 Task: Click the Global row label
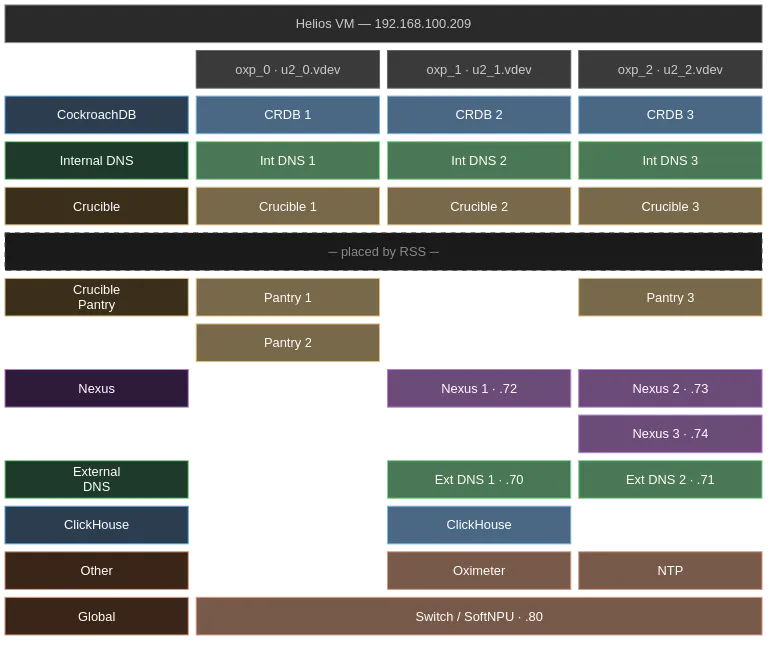click(96, 617)
